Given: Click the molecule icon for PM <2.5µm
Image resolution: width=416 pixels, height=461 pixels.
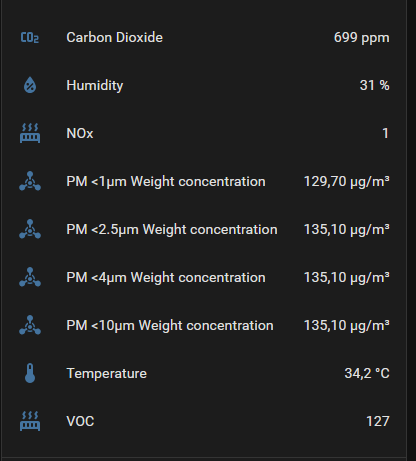Looking at the screenshot, I should coord(30,229).
